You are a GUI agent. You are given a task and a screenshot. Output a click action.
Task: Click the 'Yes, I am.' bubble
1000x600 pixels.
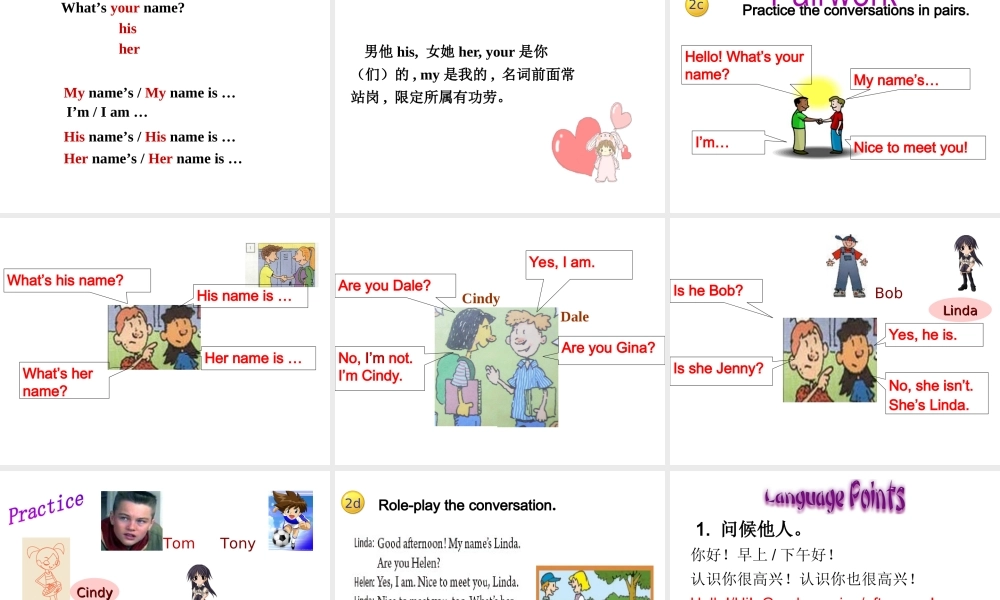point(579,265)
